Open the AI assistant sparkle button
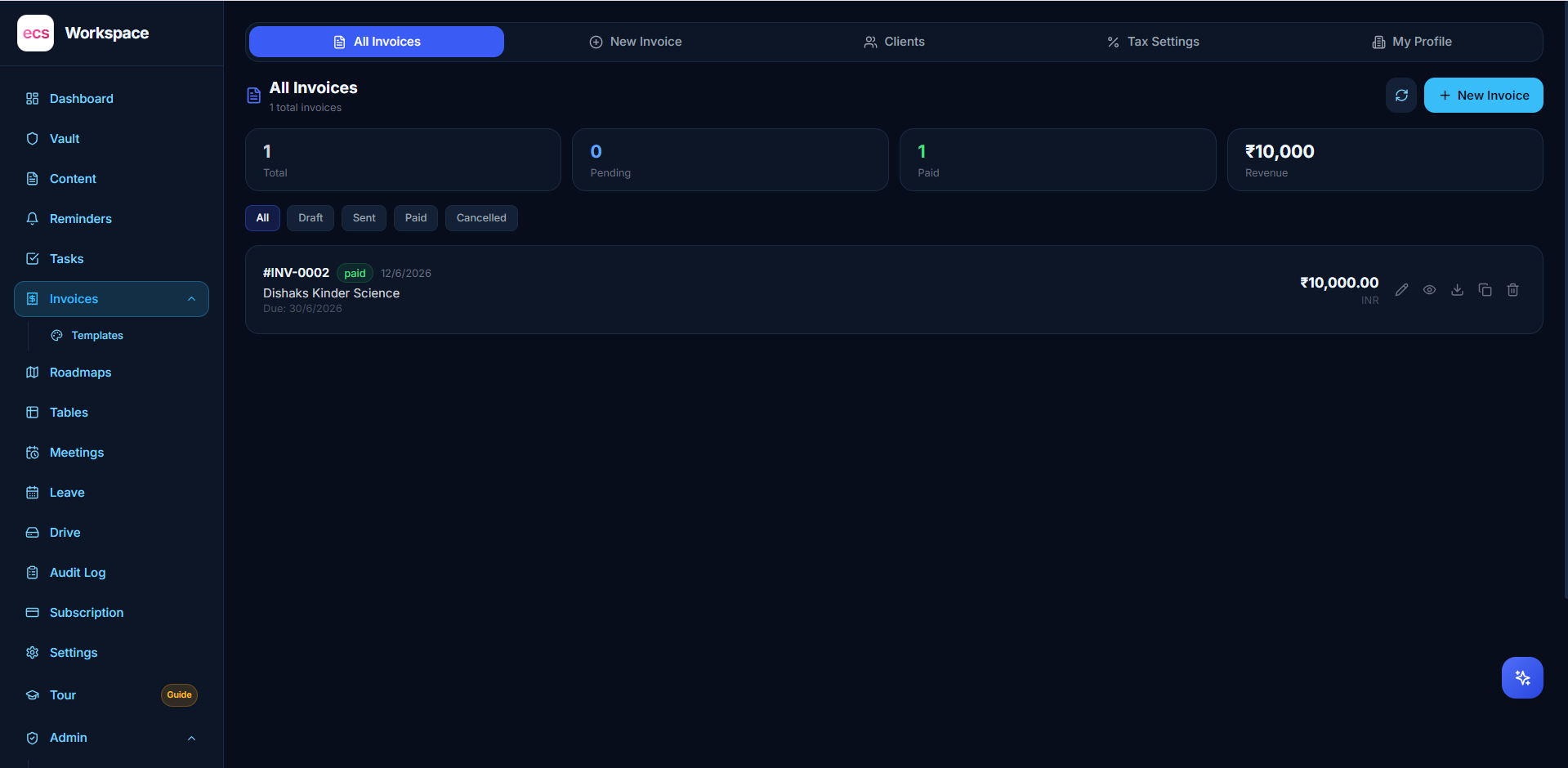 pos(1522,677)
